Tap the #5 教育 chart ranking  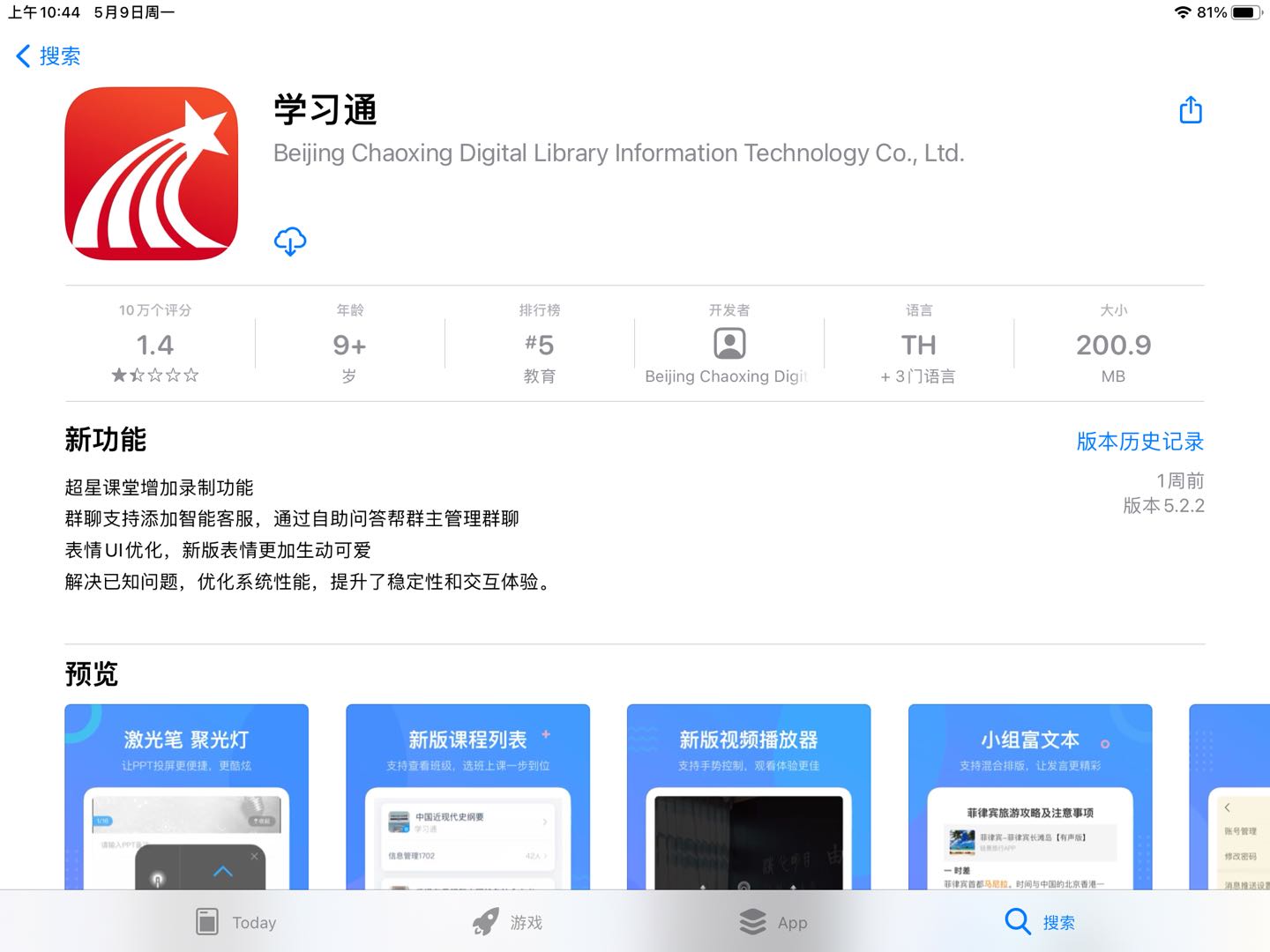coord(539,345)
